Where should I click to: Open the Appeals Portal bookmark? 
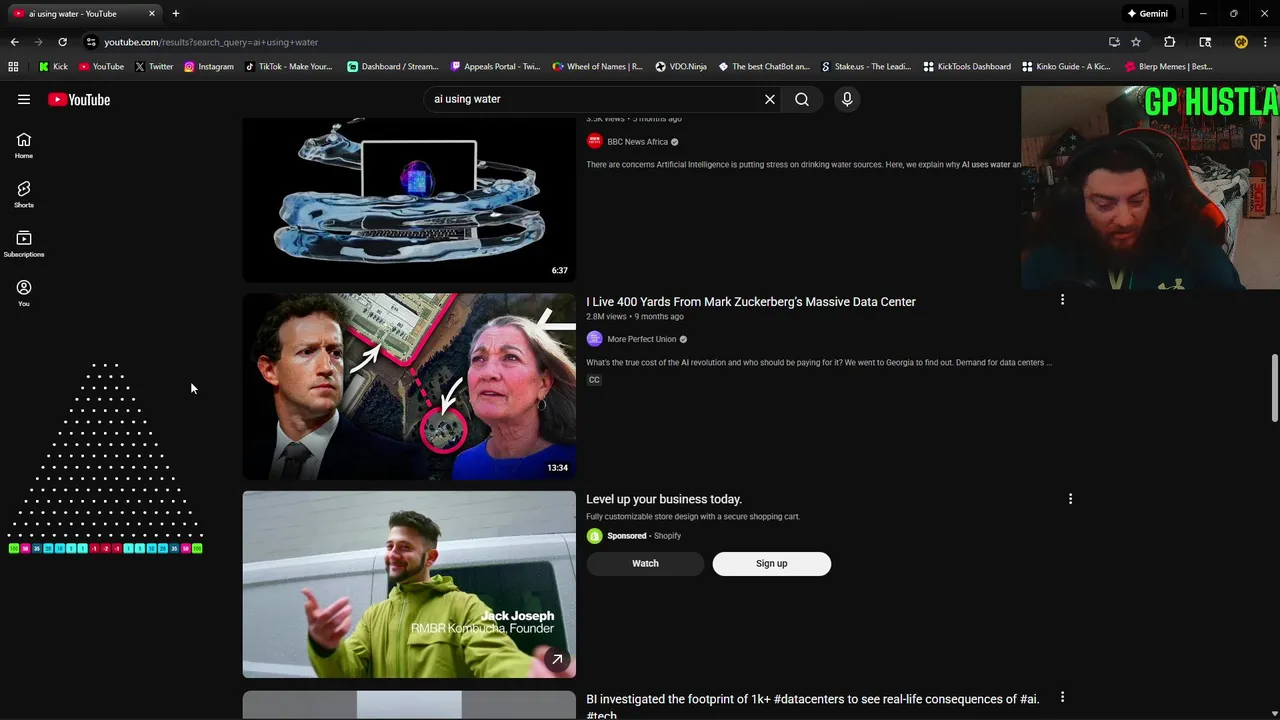click(496, 67)
